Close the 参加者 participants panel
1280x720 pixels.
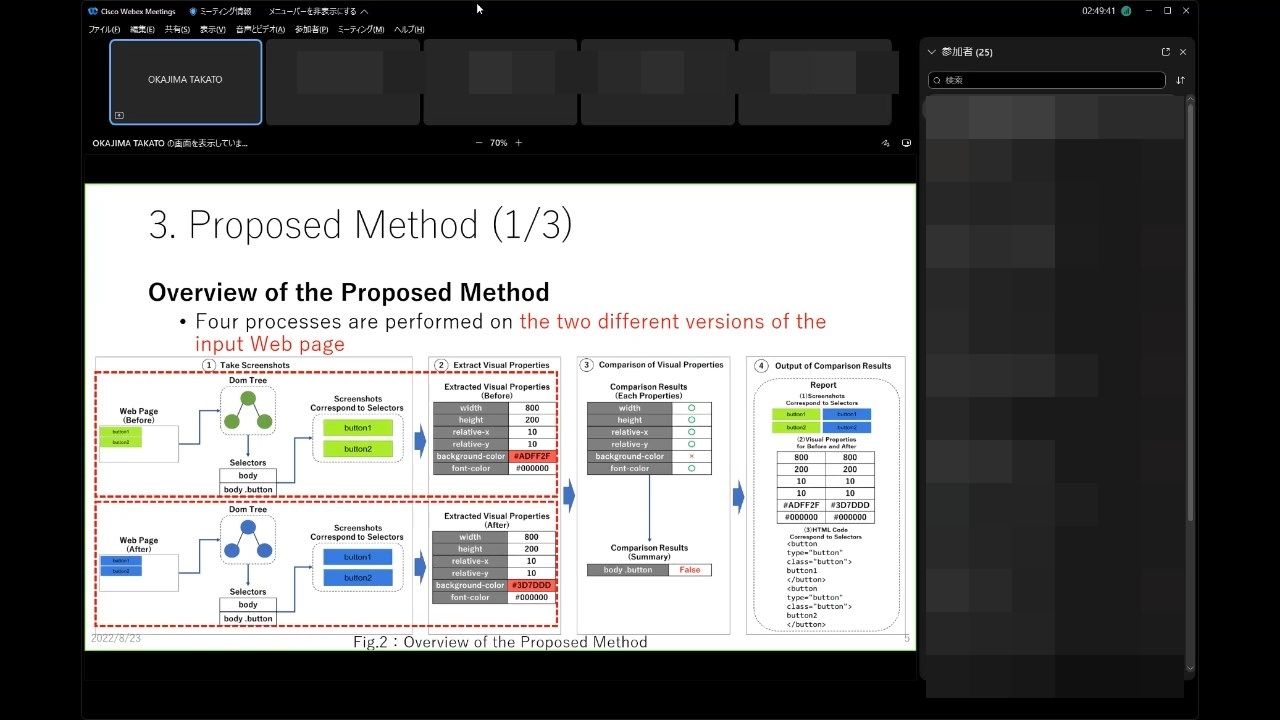coord(1183,52)
